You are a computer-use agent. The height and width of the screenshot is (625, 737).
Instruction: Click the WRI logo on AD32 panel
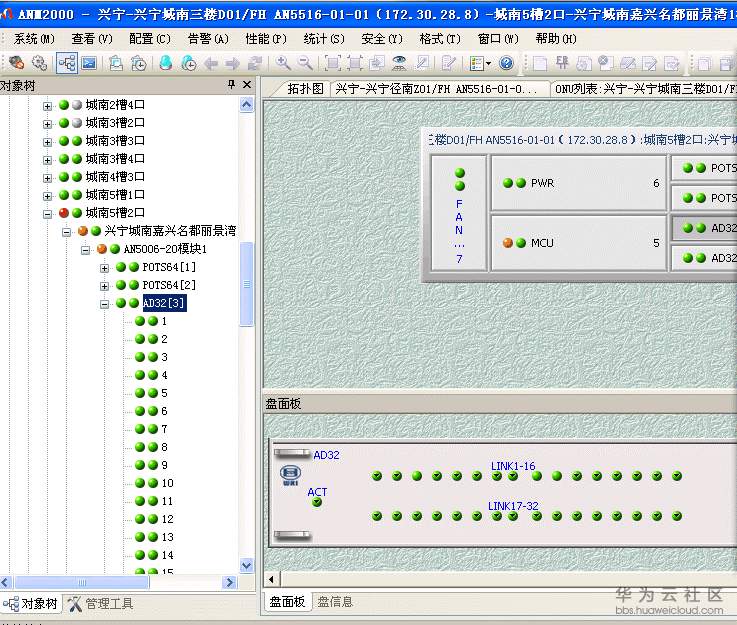tap(290, 475)
